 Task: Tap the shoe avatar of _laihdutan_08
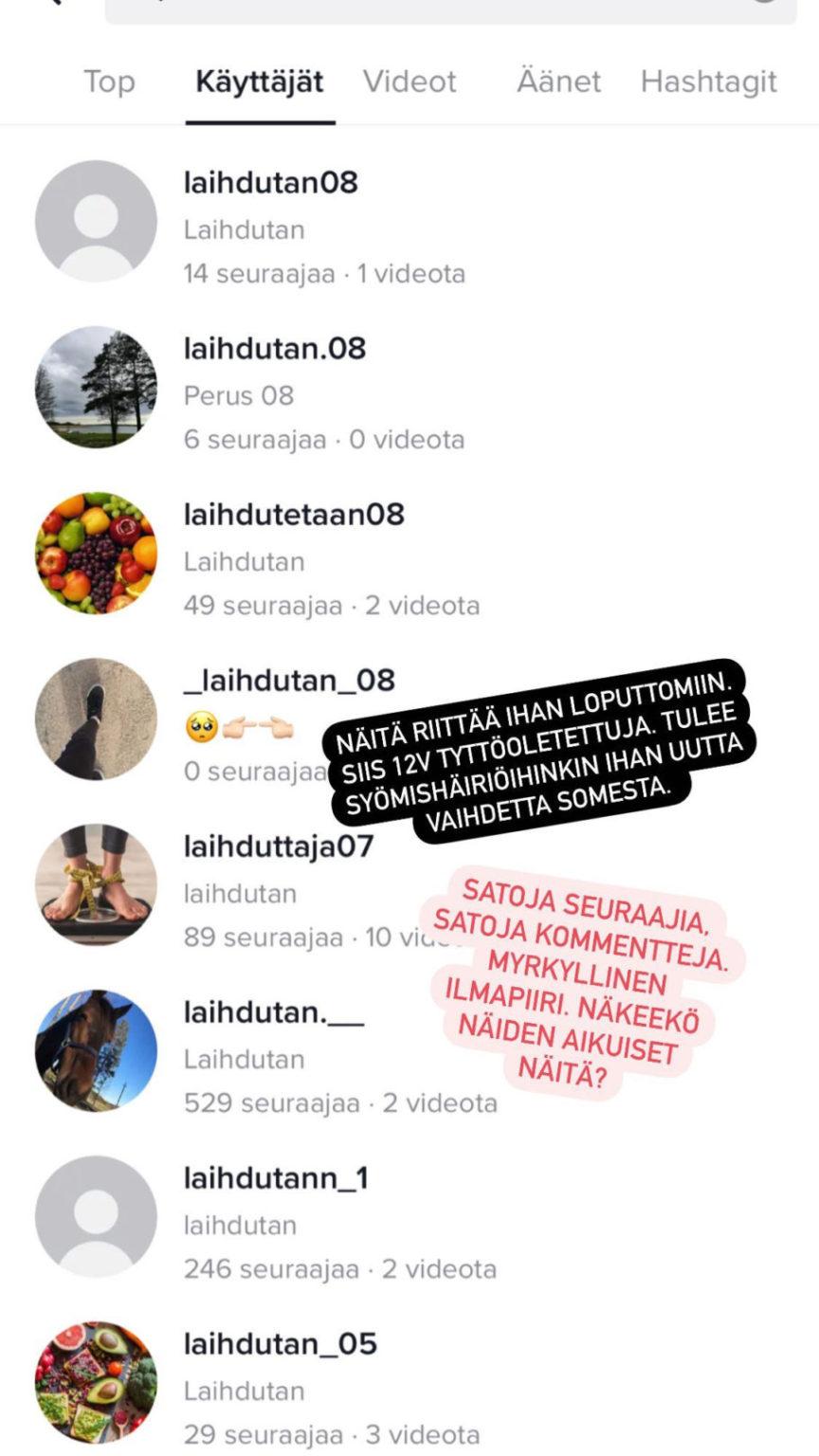[x=96, y=719]
